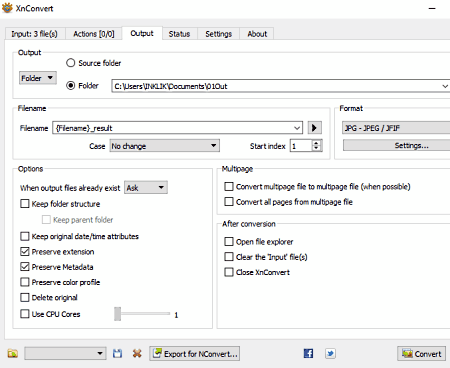Check Clear the 'Input' file(s)
Viewport: 450px width, 368px height.
(x=229, y=257)
